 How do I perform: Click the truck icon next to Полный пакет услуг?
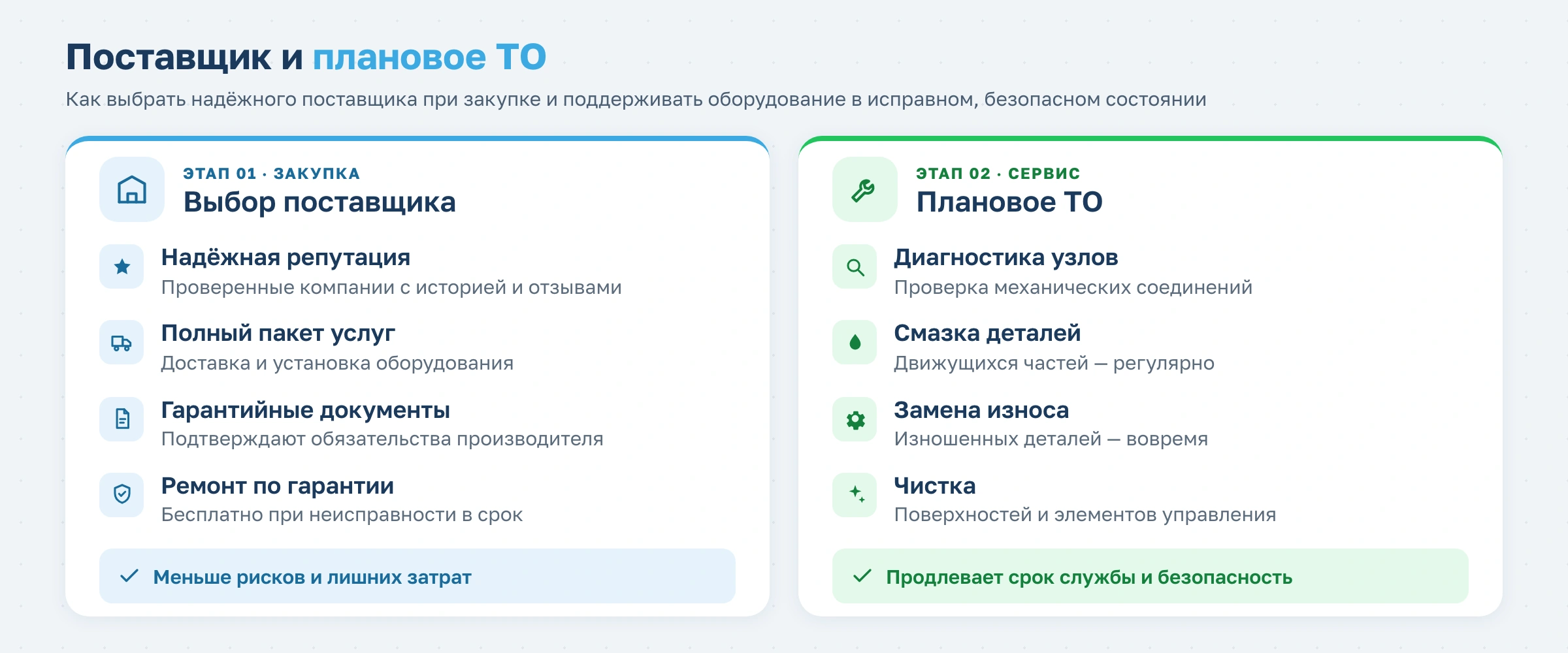[x=122, y=342]
